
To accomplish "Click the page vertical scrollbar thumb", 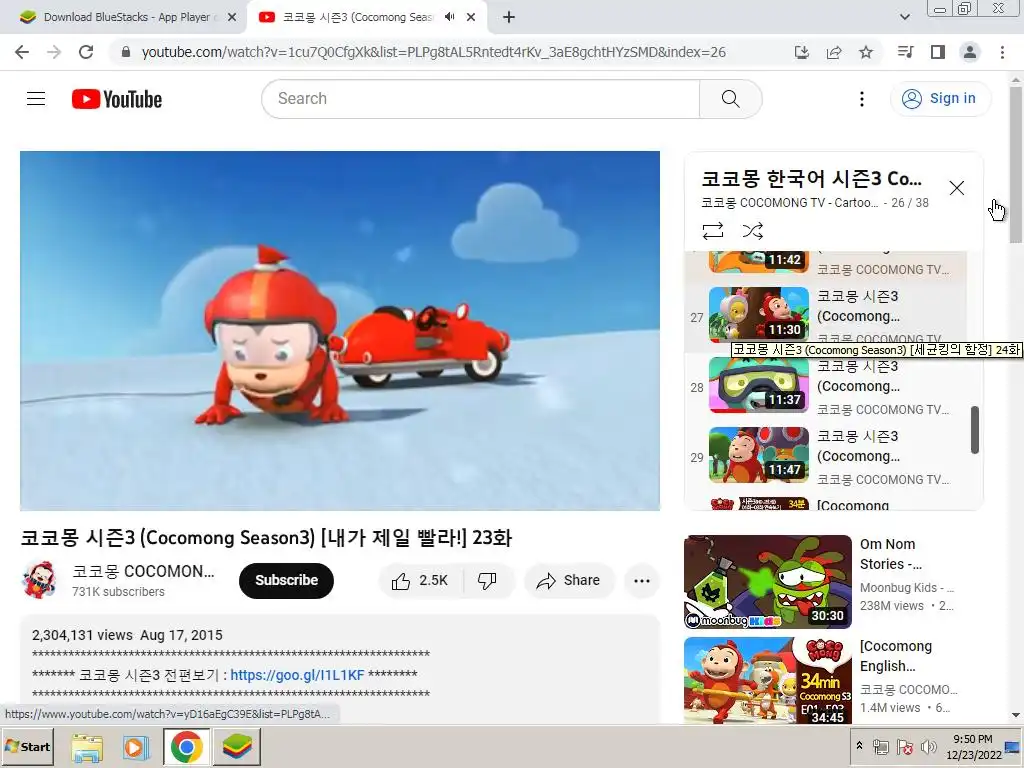I will (x=1016, y=164).
